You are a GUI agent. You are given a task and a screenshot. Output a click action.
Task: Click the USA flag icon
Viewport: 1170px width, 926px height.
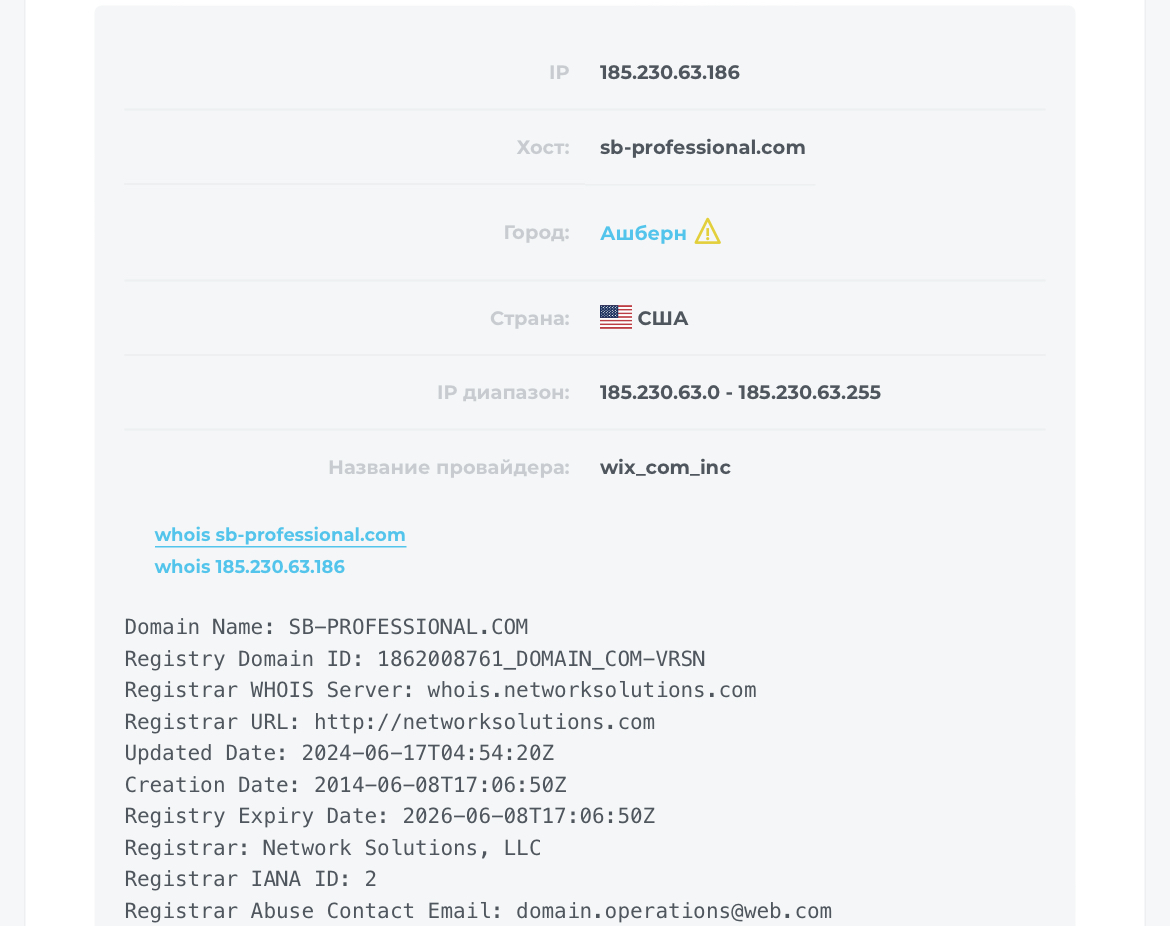616,317
